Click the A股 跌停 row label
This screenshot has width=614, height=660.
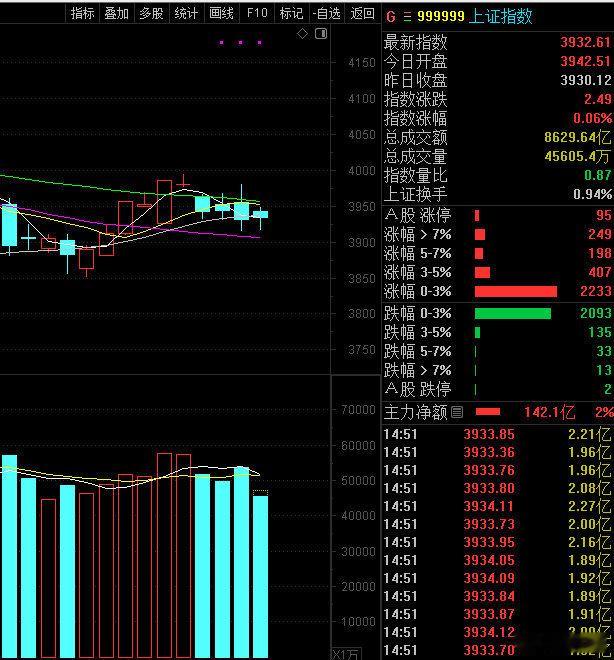[x=417, y=389]
